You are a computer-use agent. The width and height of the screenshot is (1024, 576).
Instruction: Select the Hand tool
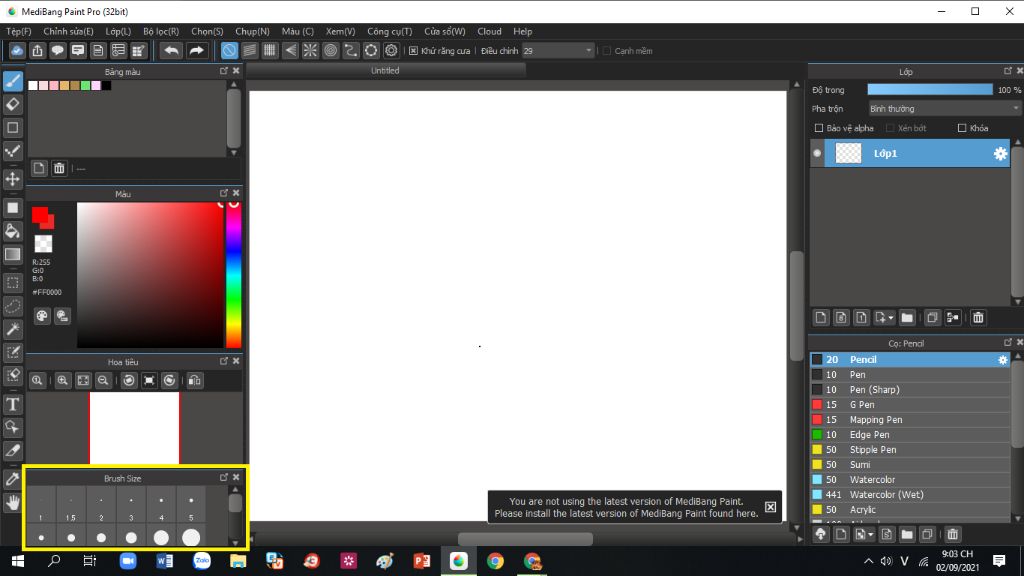coord(13,502)
